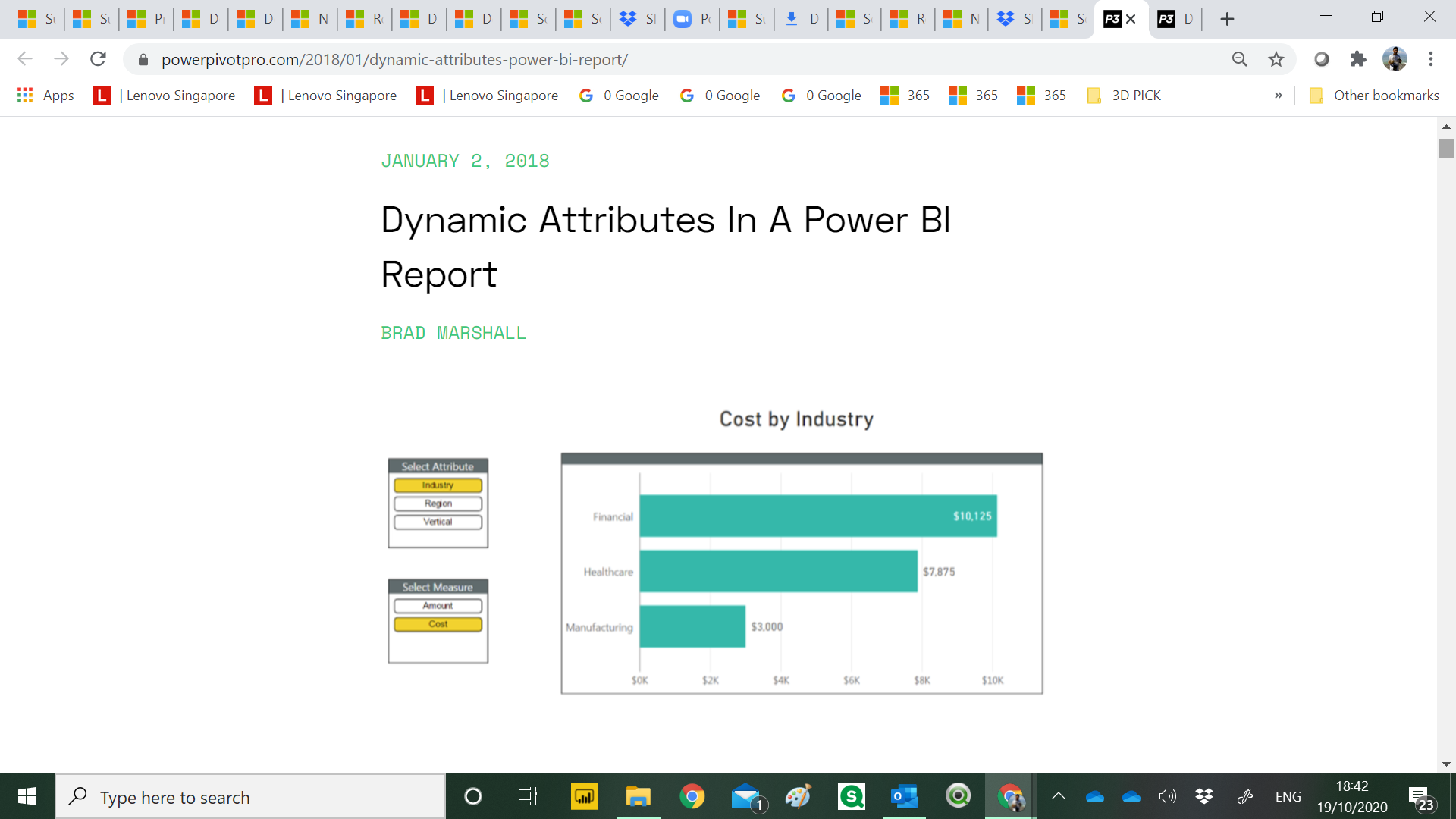Open the first OneDrive tray icon

tap(1095, 796)
